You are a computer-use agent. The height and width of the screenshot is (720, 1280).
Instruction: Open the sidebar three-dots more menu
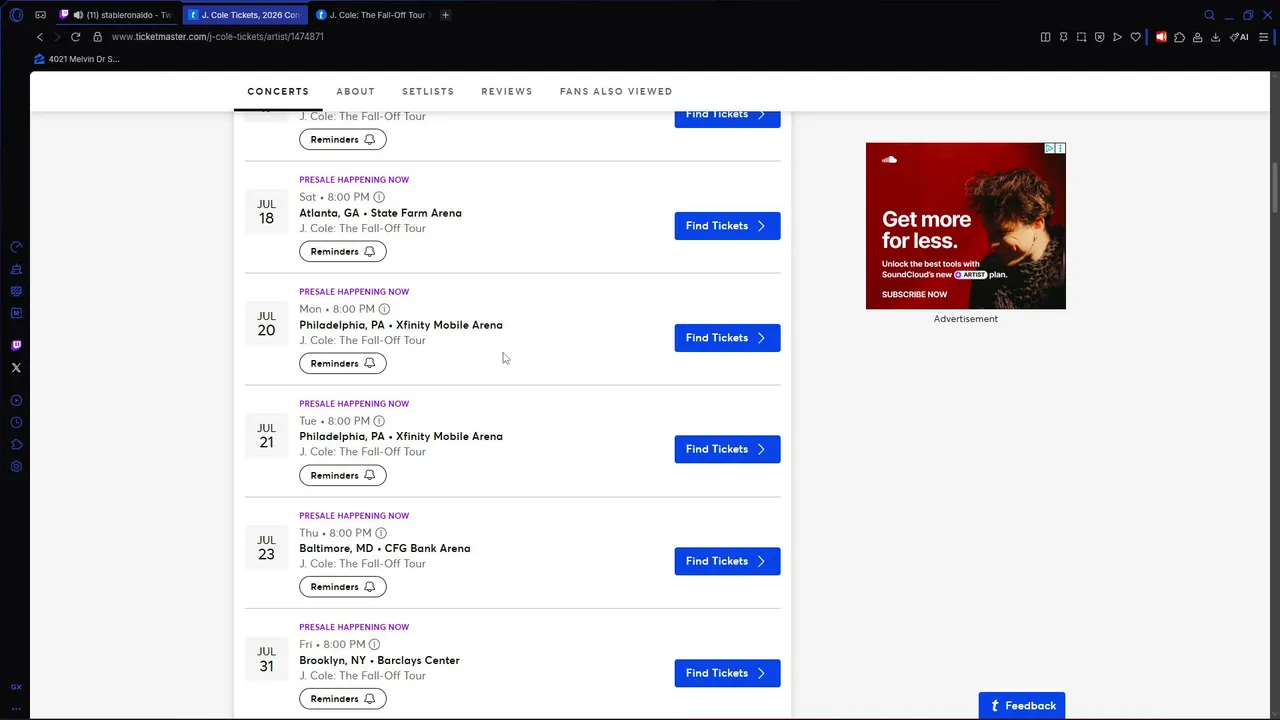point(16,707)
